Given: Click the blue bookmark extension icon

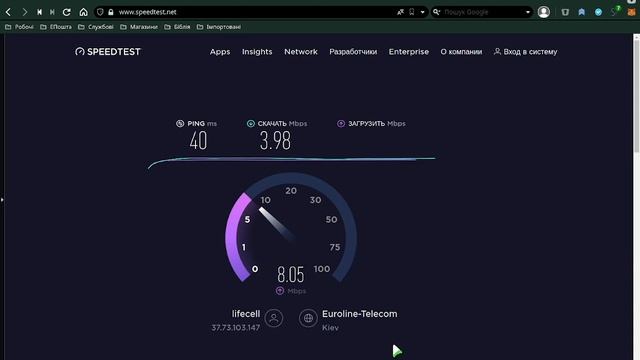Looking at the screenshot, I should [x=582, y=12].
